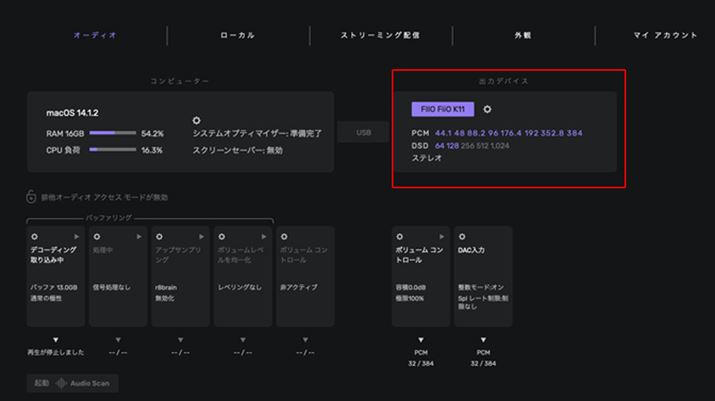Open settings gear in the upsampling card
The image size is (715, 401).
(159, 237)
